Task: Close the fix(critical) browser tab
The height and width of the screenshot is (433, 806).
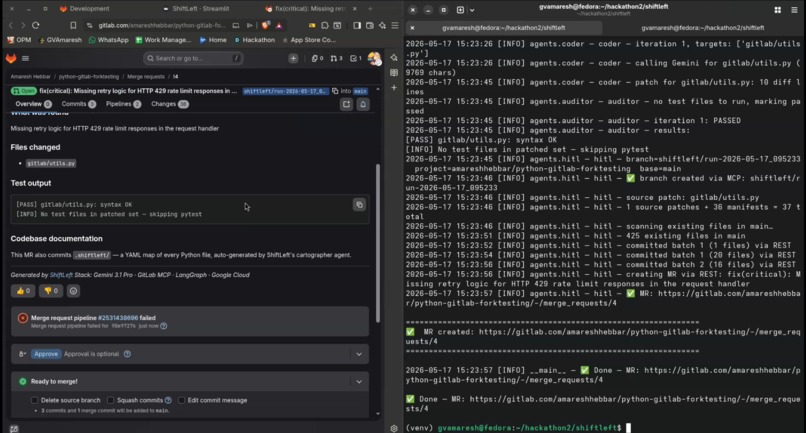Action: [x=355, y=9]
